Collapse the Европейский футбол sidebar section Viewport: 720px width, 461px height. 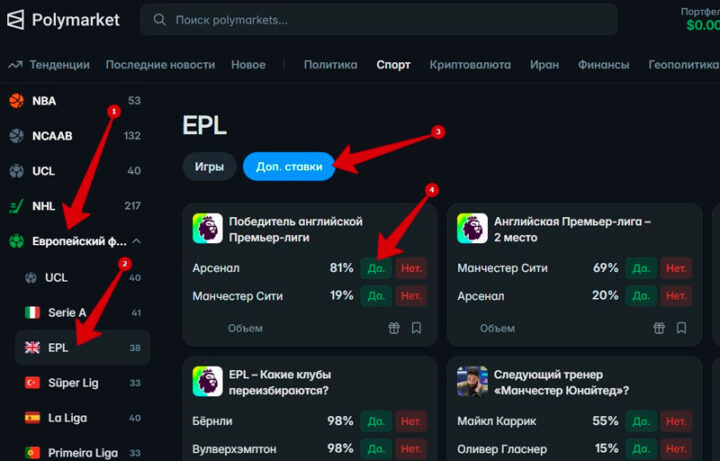[x=136, y=241]
